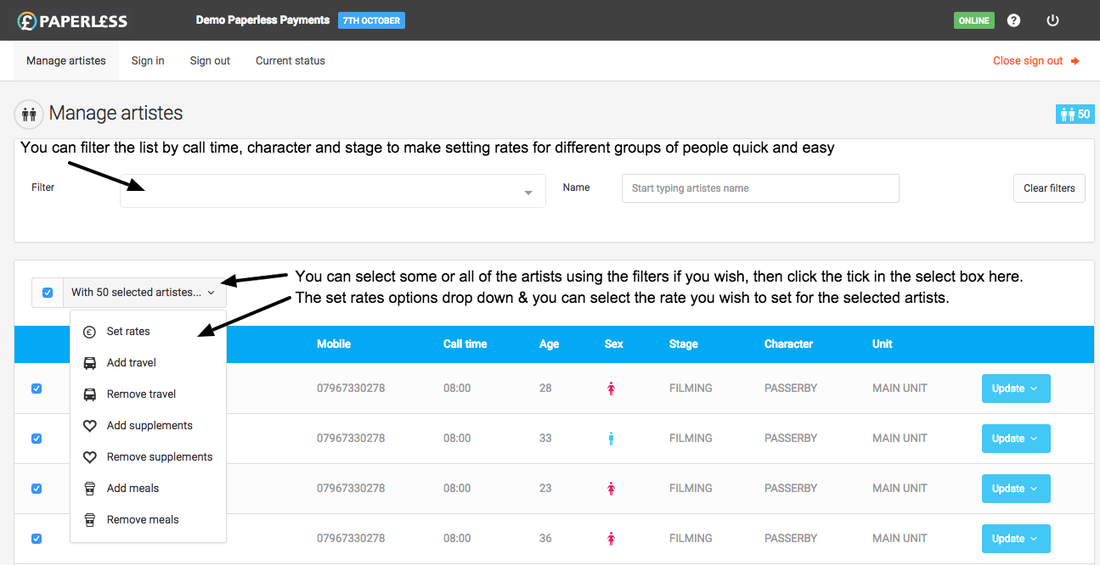Click the 50 artistes count badge
The width and height of the screenshot is (1100, 565).
1075,114
